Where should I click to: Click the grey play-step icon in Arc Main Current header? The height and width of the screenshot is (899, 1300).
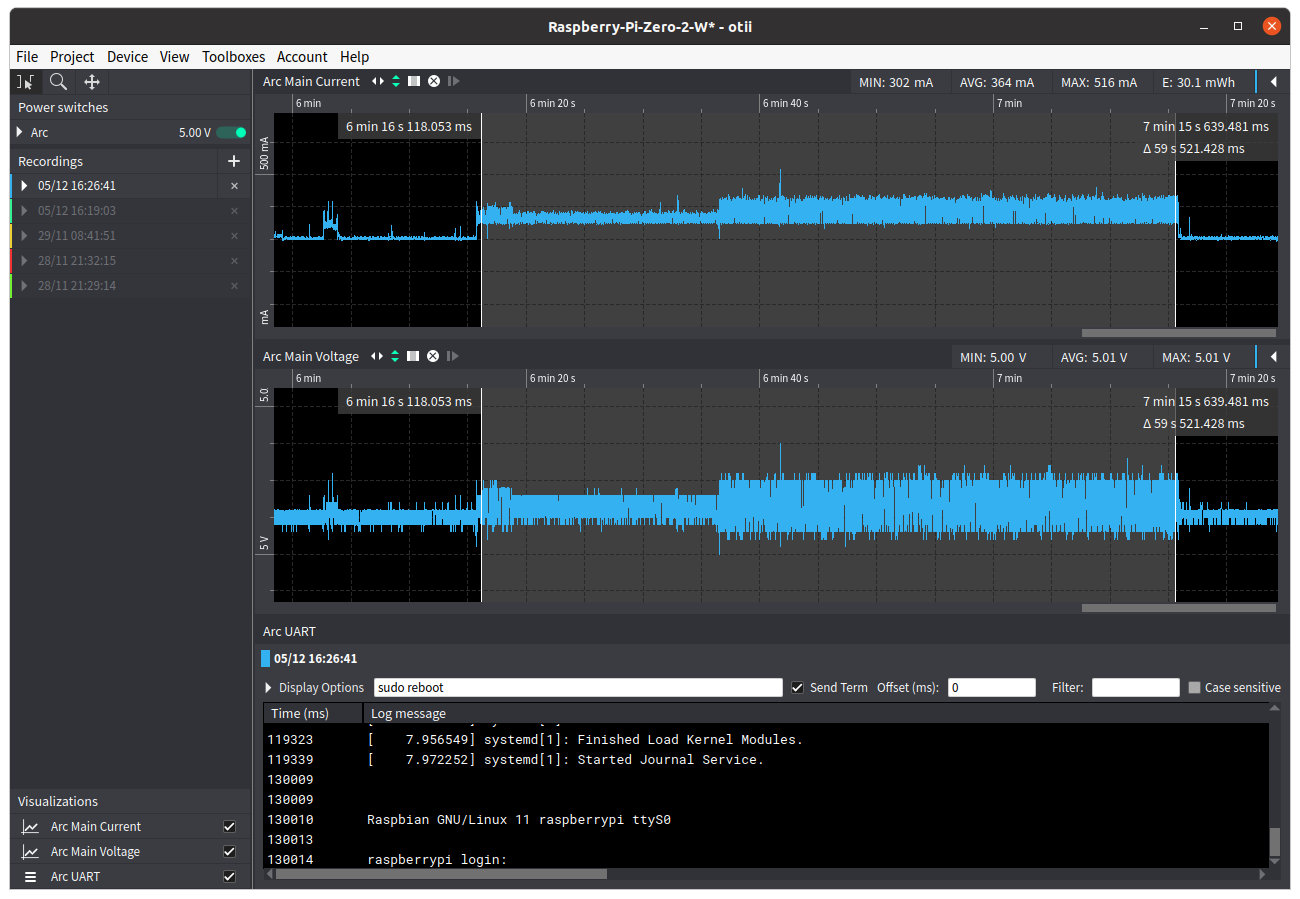453,81
